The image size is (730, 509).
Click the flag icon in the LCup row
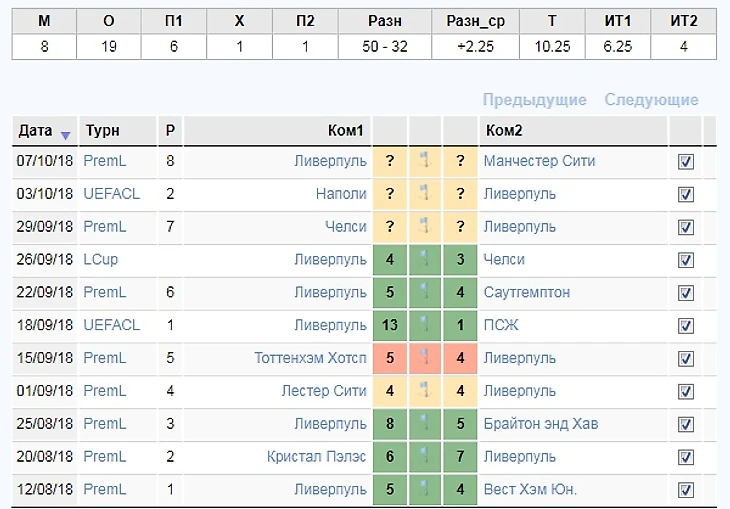click(425, 260)
